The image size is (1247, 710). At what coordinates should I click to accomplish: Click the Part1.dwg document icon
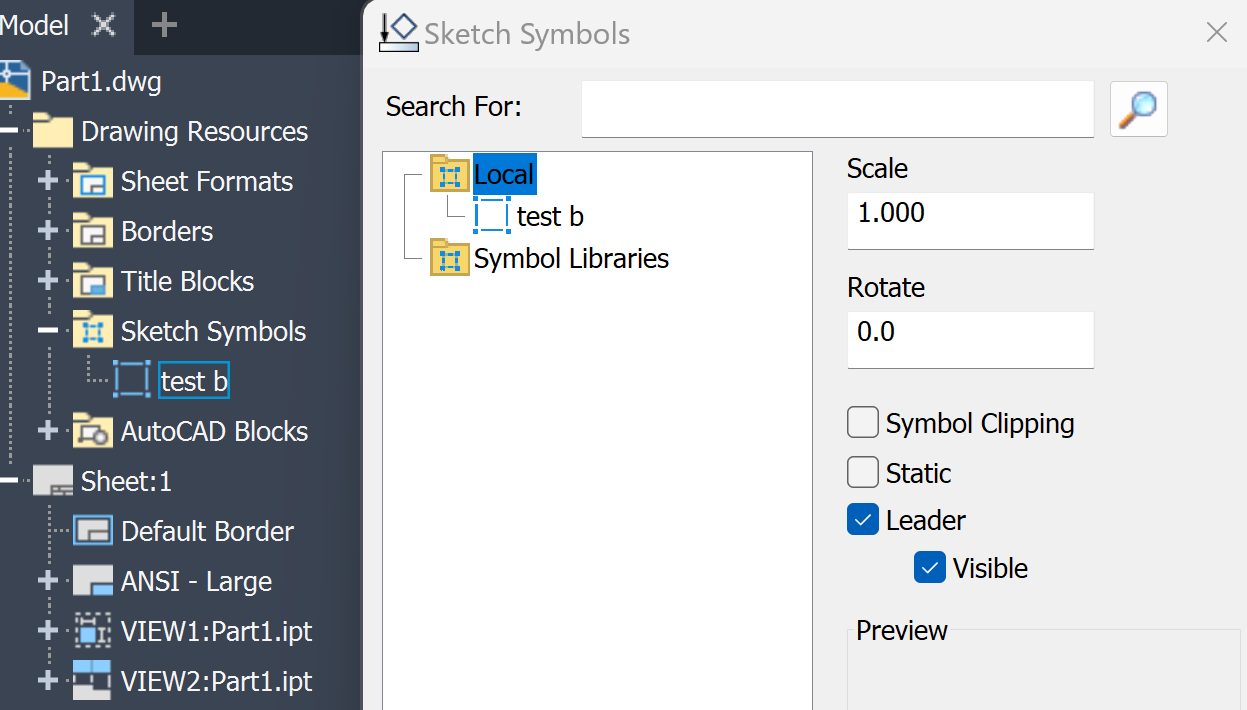pyautogui.click(x=15, y=81)
